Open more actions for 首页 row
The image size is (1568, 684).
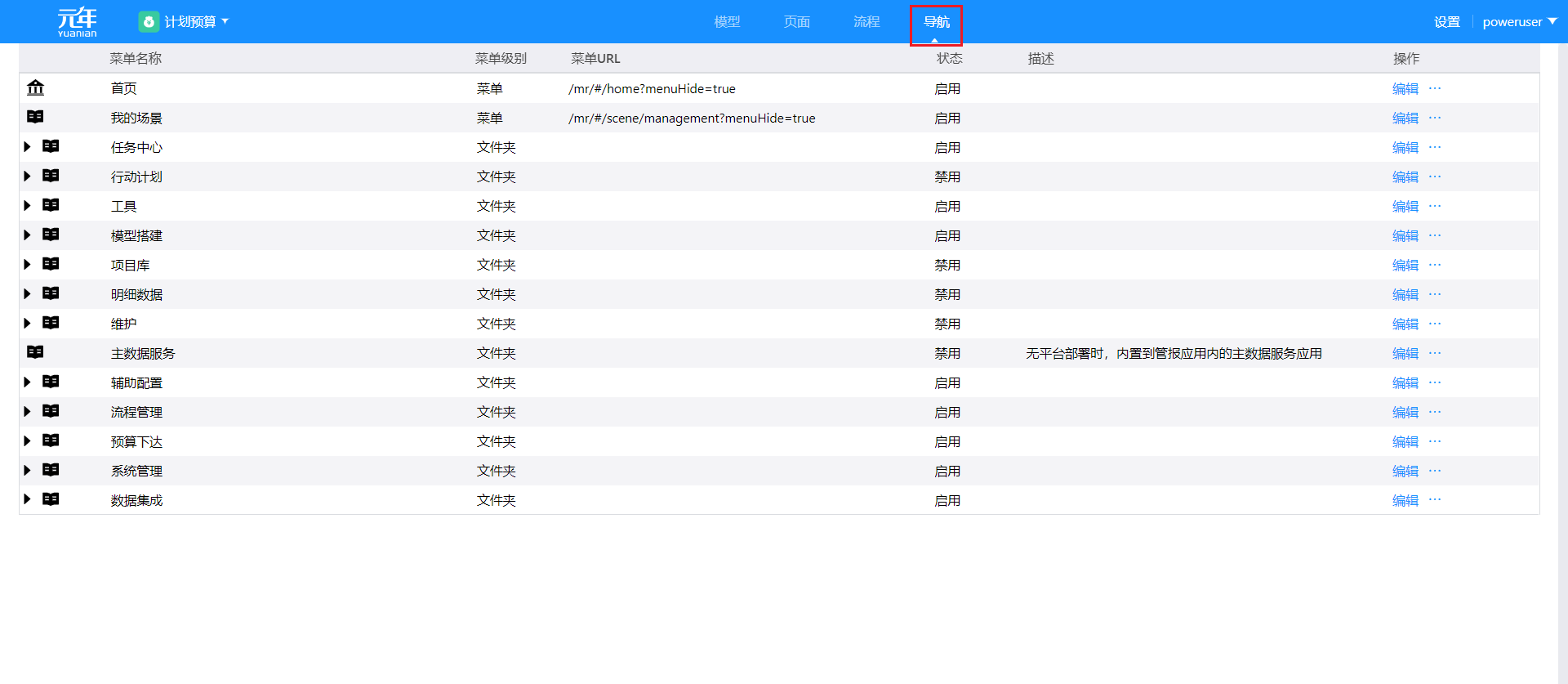coord(1435,88)
